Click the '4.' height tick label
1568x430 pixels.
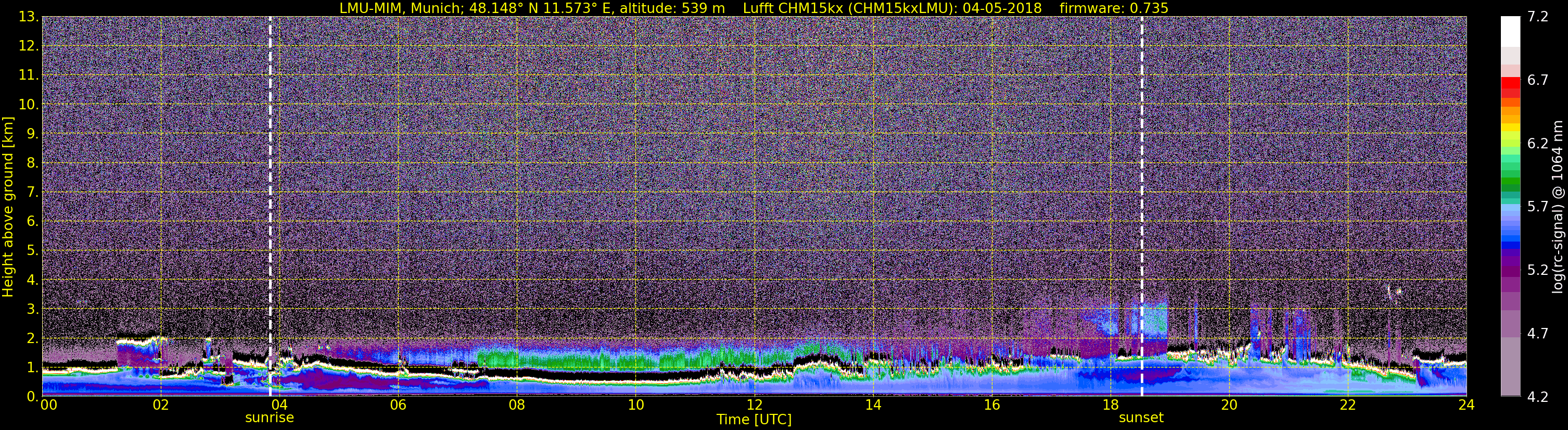tap(32, 280)
